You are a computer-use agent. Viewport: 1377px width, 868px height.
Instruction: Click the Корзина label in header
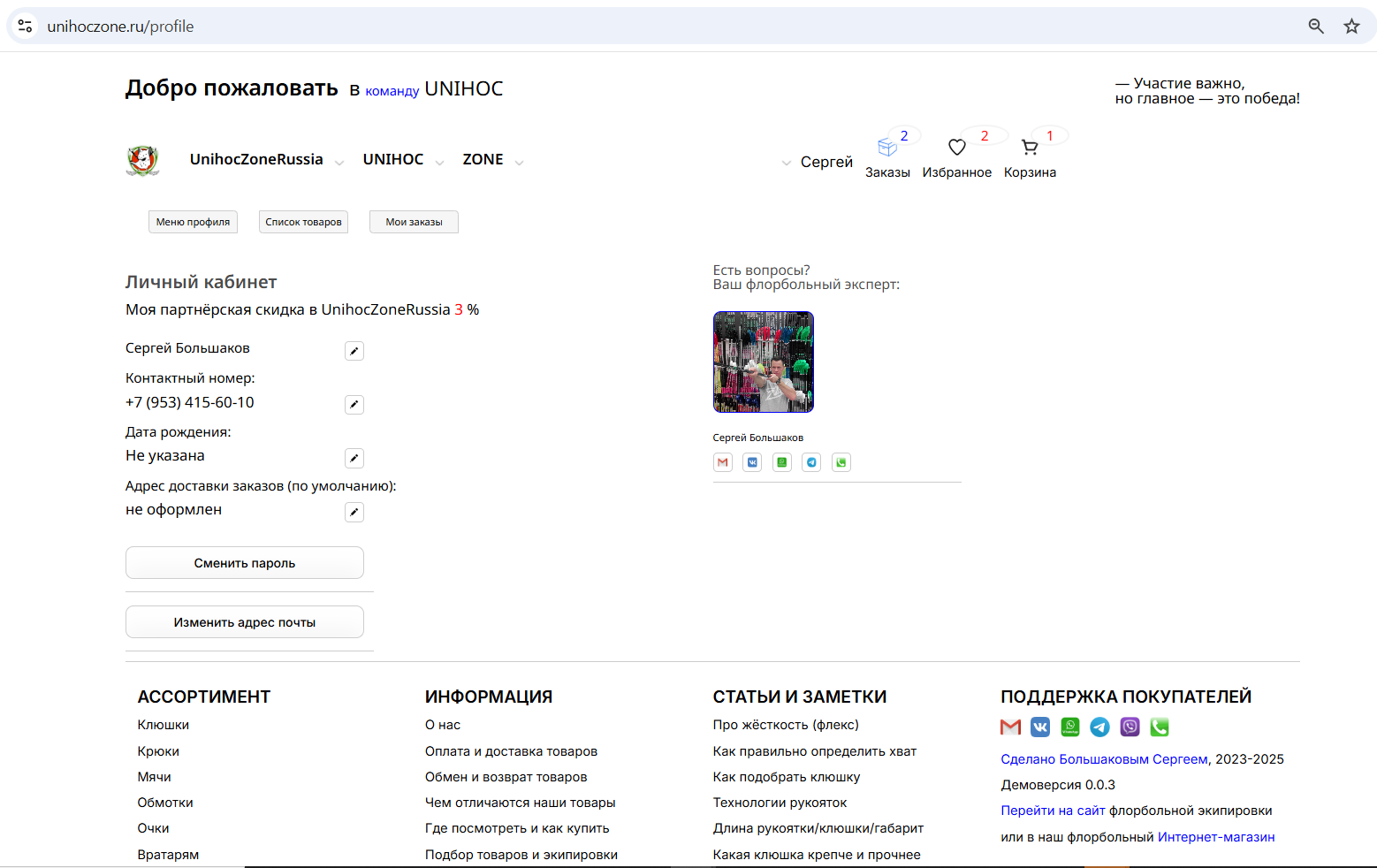pyautogui.click(x=1030, y=172)
